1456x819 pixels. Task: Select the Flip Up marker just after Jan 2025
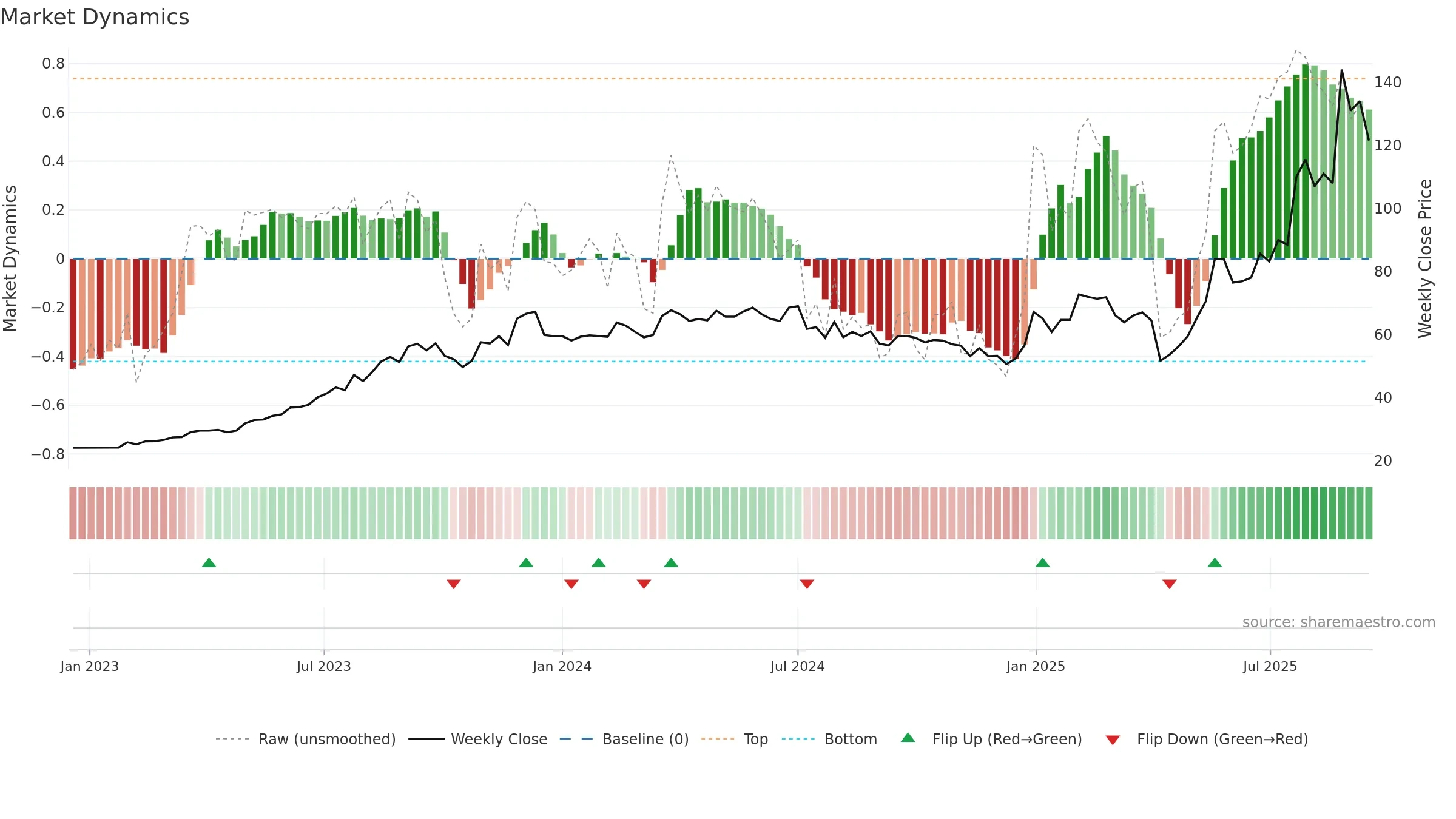click(x=1042, y=562)
